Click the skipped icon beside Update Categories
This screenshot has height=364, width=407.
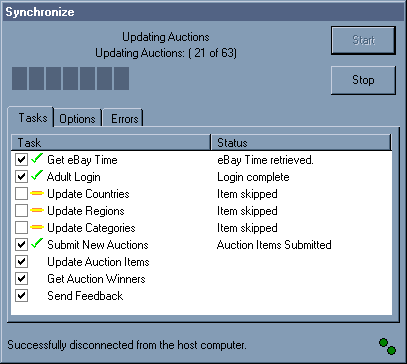pos(37,227)
